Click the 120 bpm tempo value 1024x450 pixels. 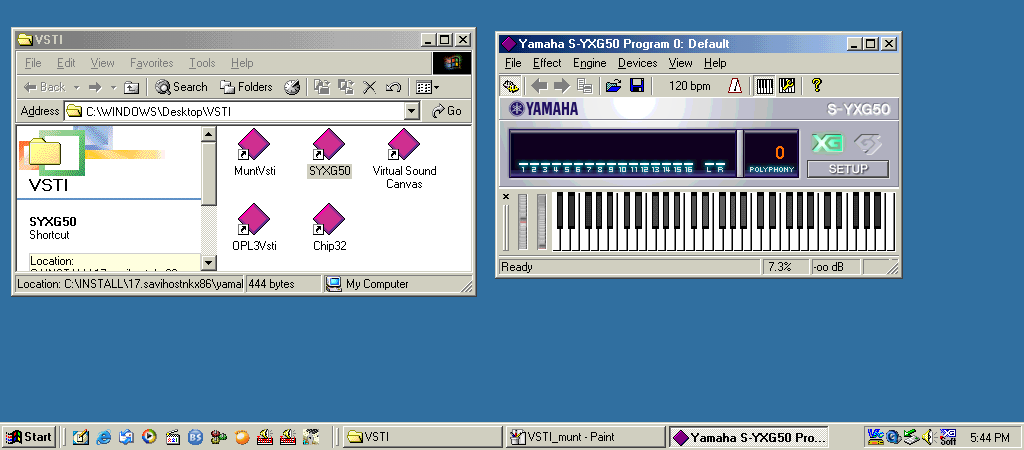click(x=689, y=86)
